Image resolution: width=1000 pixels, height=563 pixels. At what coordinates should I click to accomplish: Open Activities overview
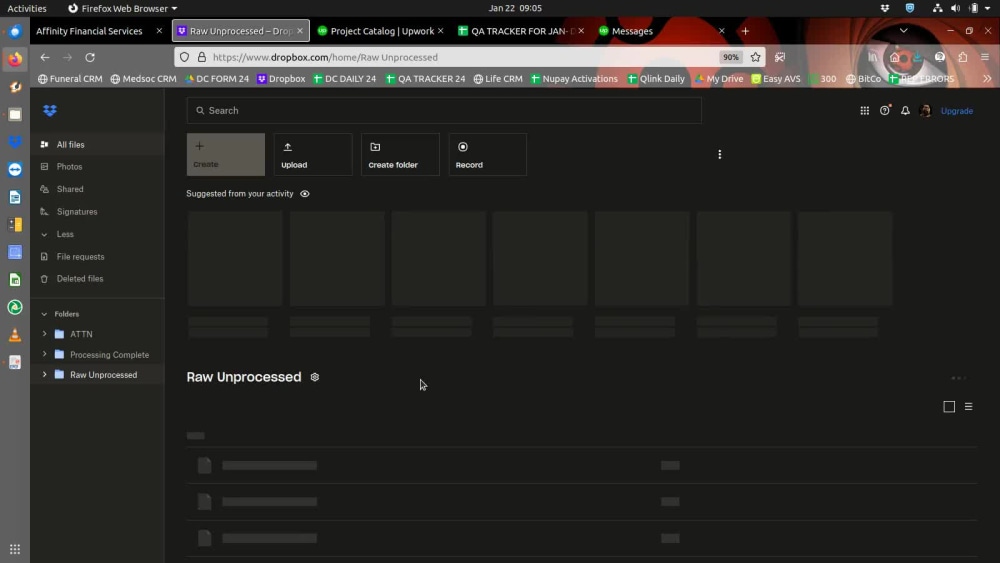[27, 8]
